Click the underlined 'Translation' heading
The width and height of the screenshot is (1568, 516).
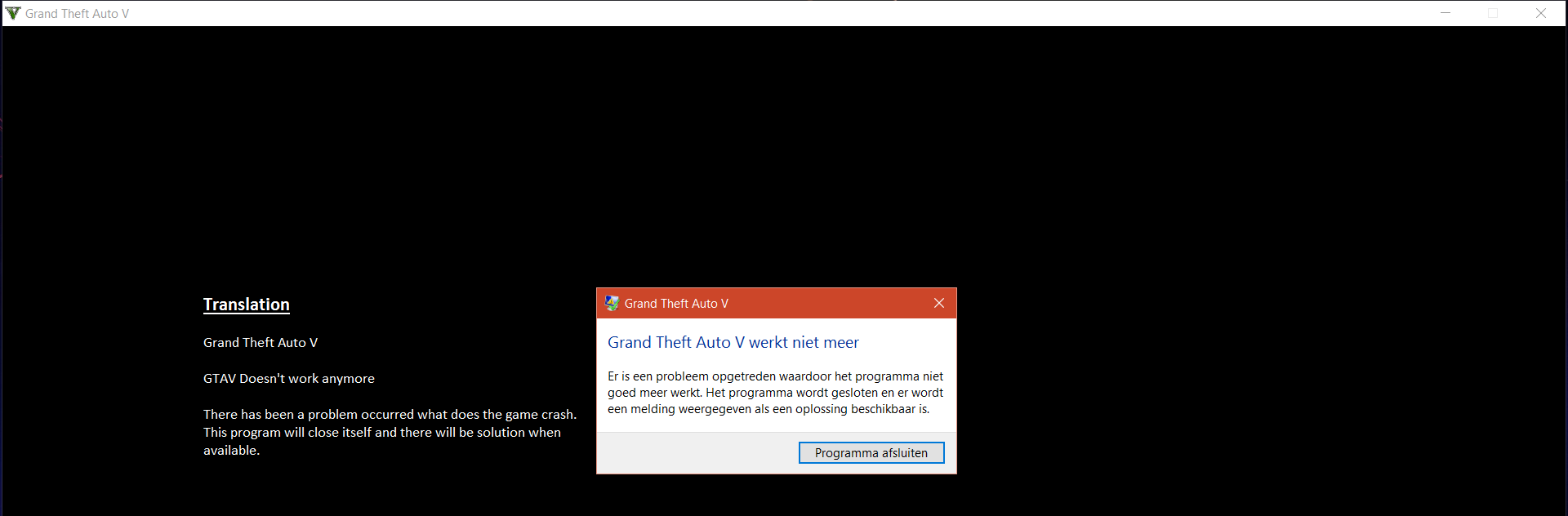(247, 305)
